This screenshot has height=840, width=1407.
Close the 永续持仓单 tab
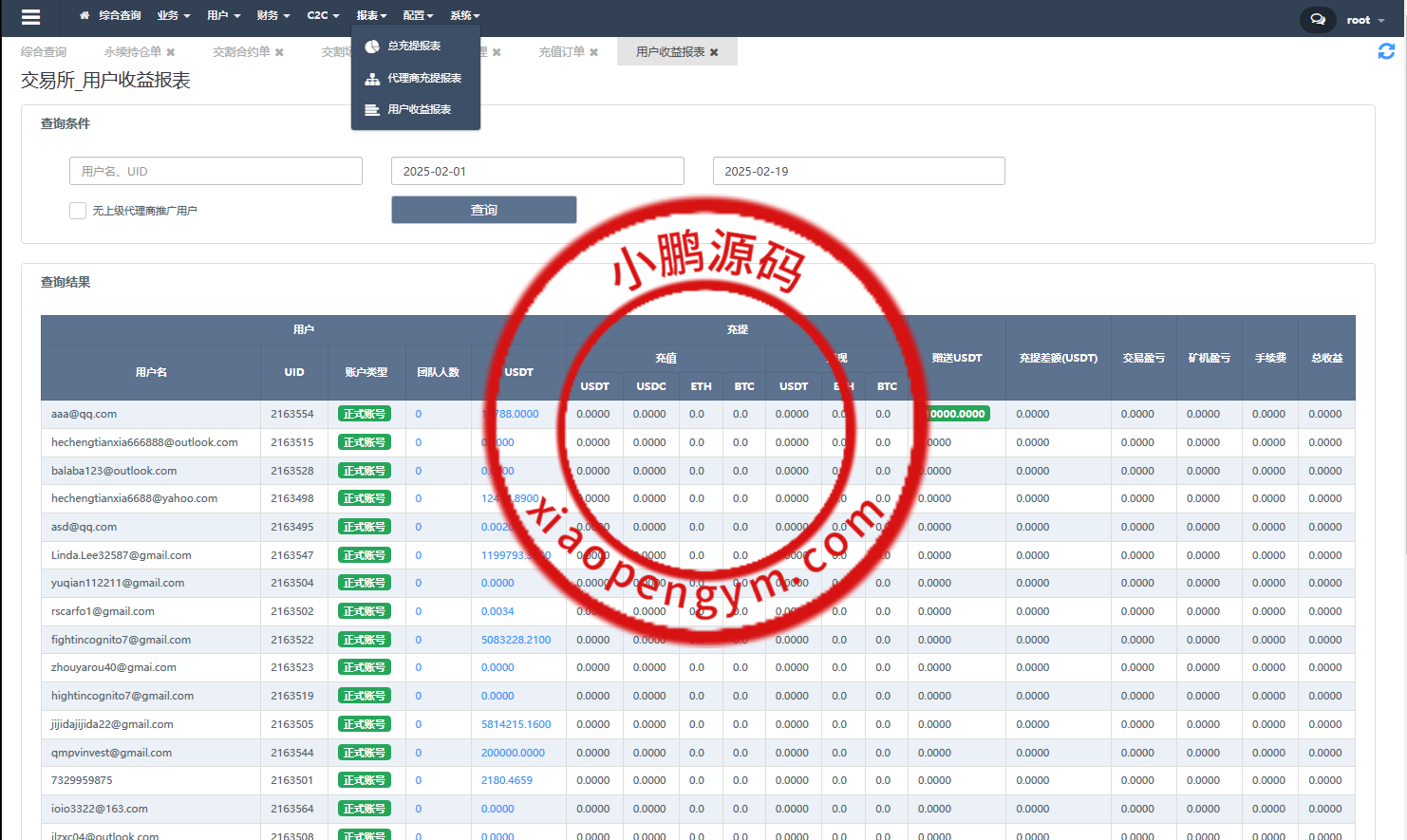171,52
